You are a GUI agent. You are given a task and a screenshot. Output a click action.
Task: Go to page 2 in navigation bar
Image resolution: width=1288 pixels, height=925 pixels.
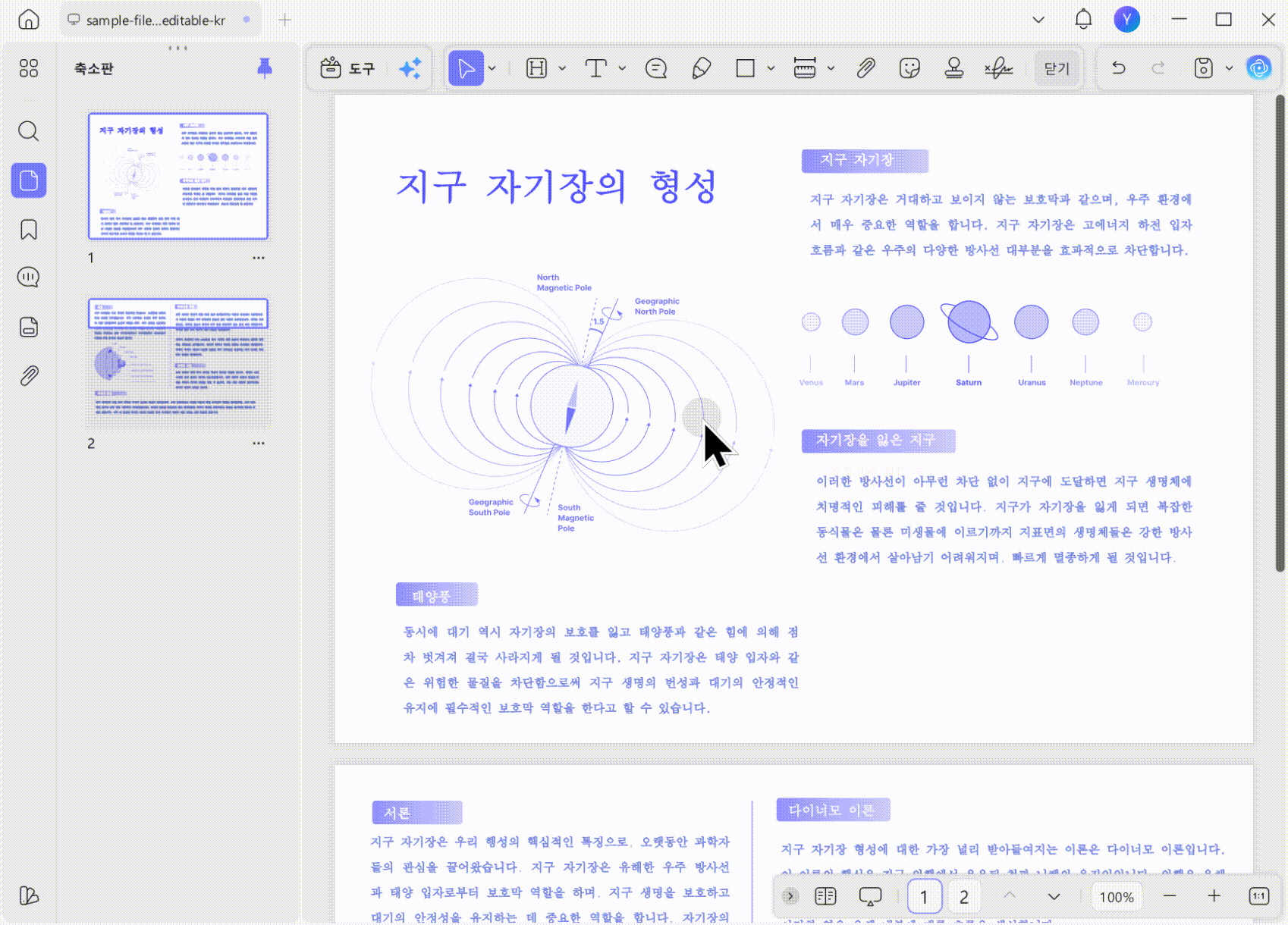pyautogui.click(x=964, y=896)
